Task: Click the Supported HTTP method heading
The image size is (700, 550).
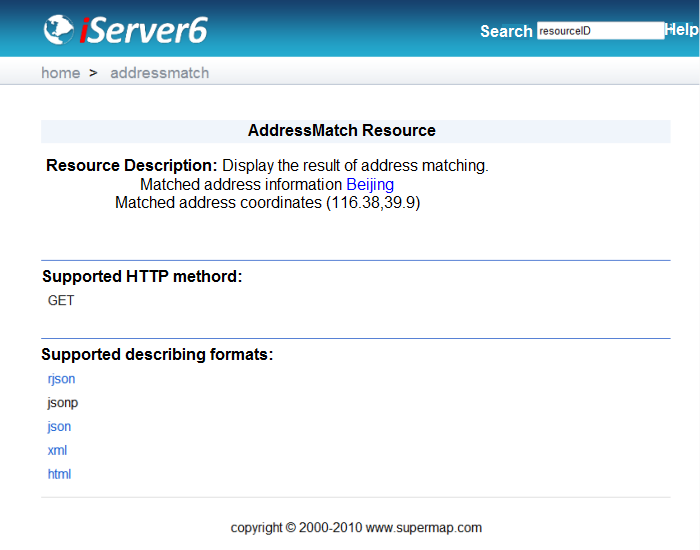Action: [142, 277]
